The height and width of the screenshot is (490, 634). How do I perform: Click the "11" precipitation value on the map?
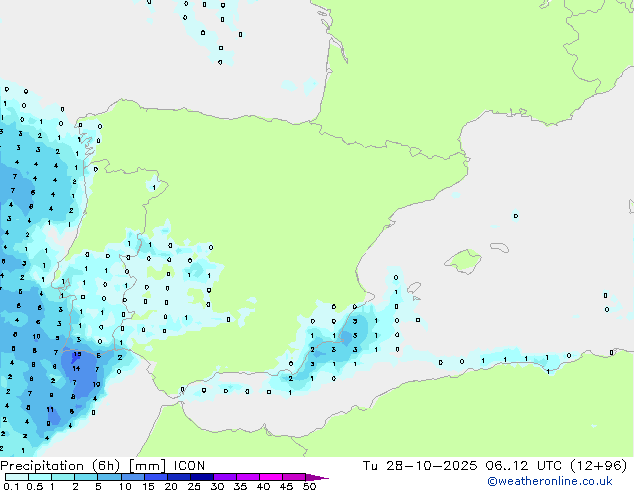(x=50, y=410)
